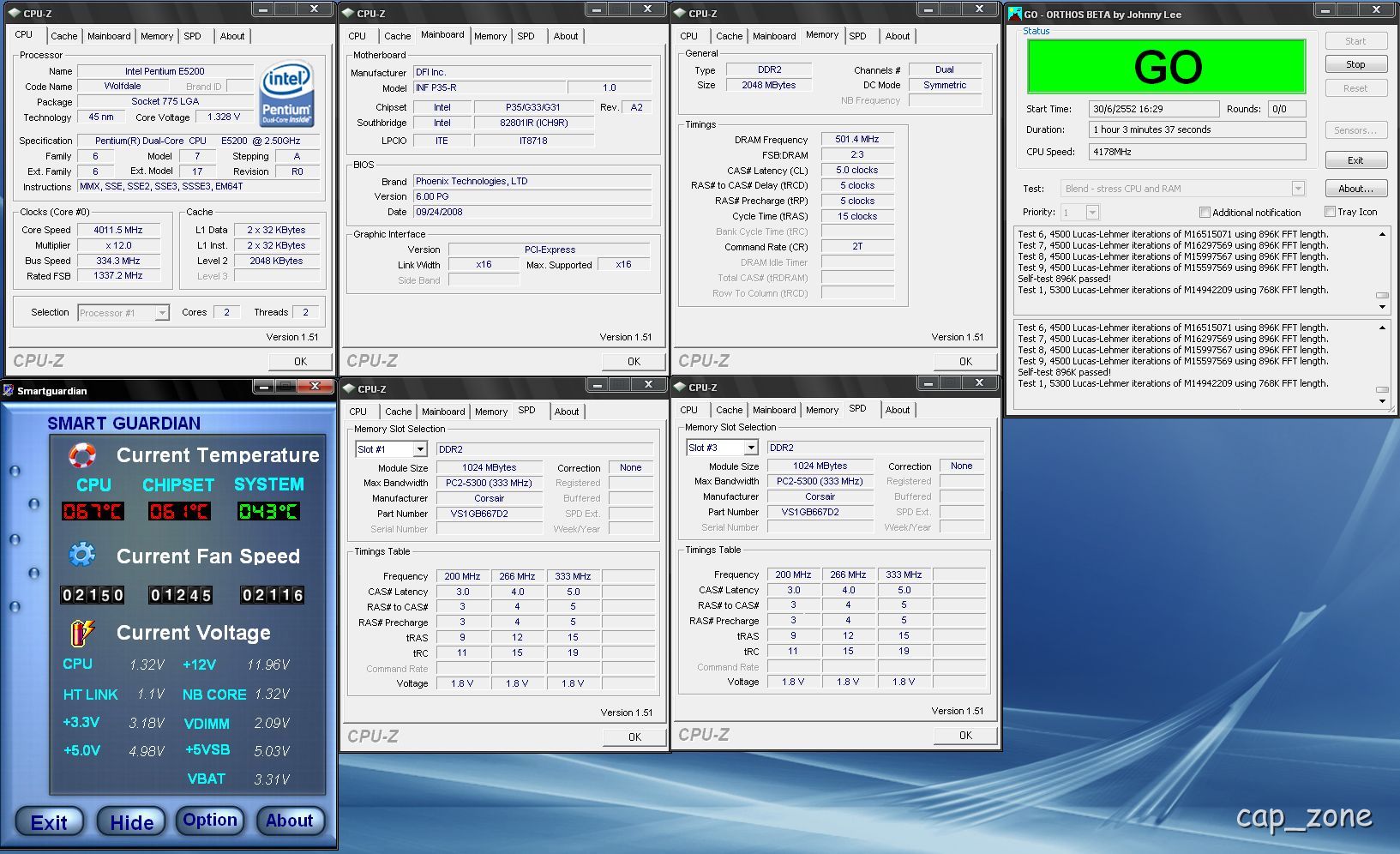
Task: Open Mainboard tab in the DRAM Timings window
Action: point(774,36)
